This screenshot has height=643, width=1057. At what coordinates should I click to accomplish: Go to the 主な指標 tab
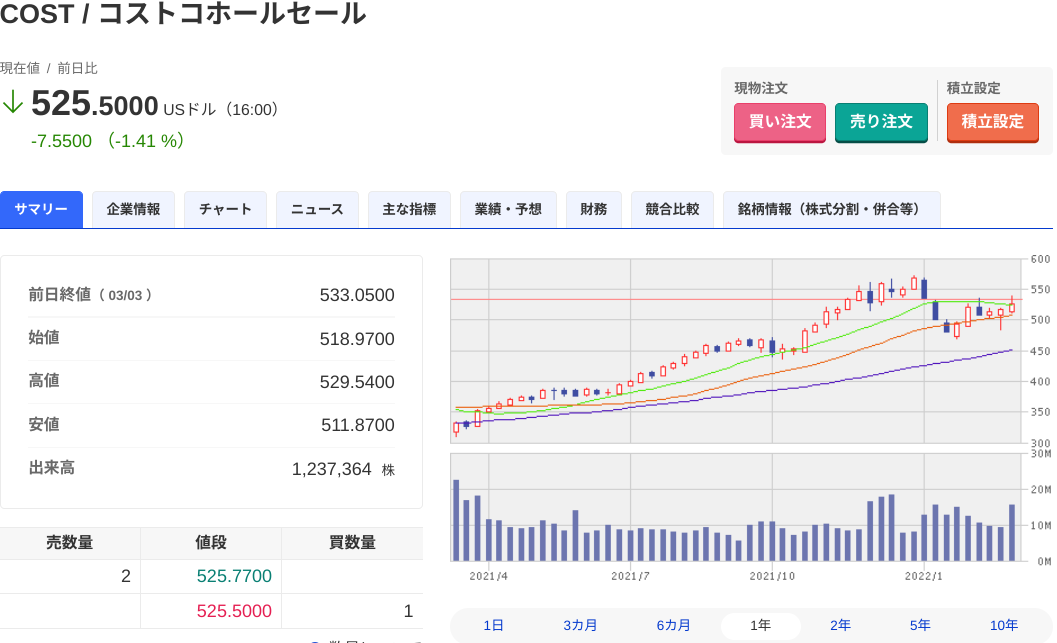[x=409, y=210]
